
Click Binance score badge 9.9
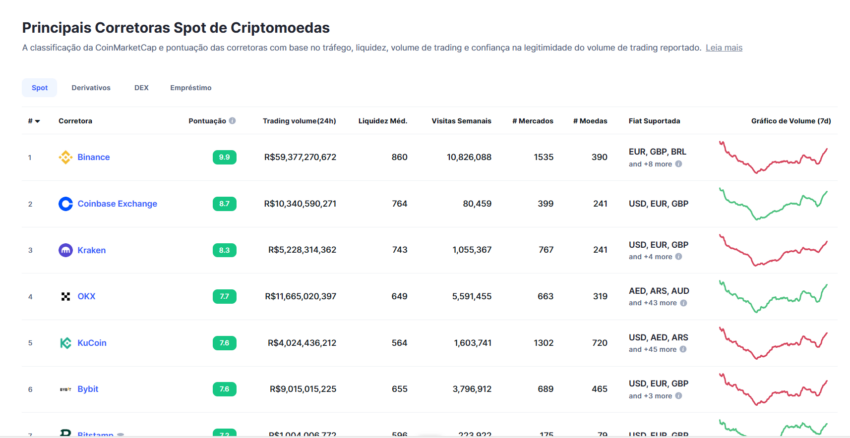click(224, 157)
